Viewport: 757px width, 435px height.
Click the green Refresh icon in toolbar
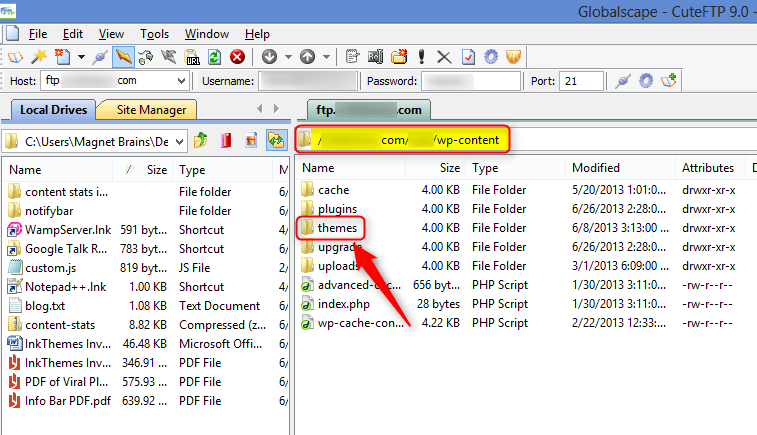click(214, 57)
